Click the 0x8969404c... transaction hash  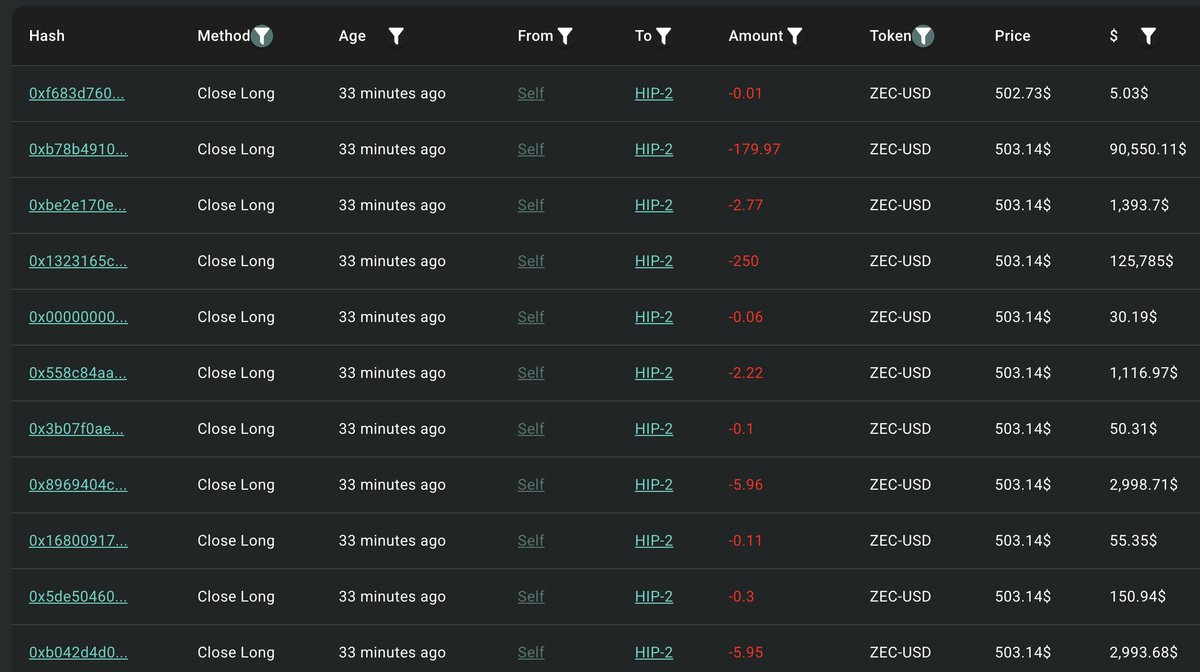click(78, 485)
